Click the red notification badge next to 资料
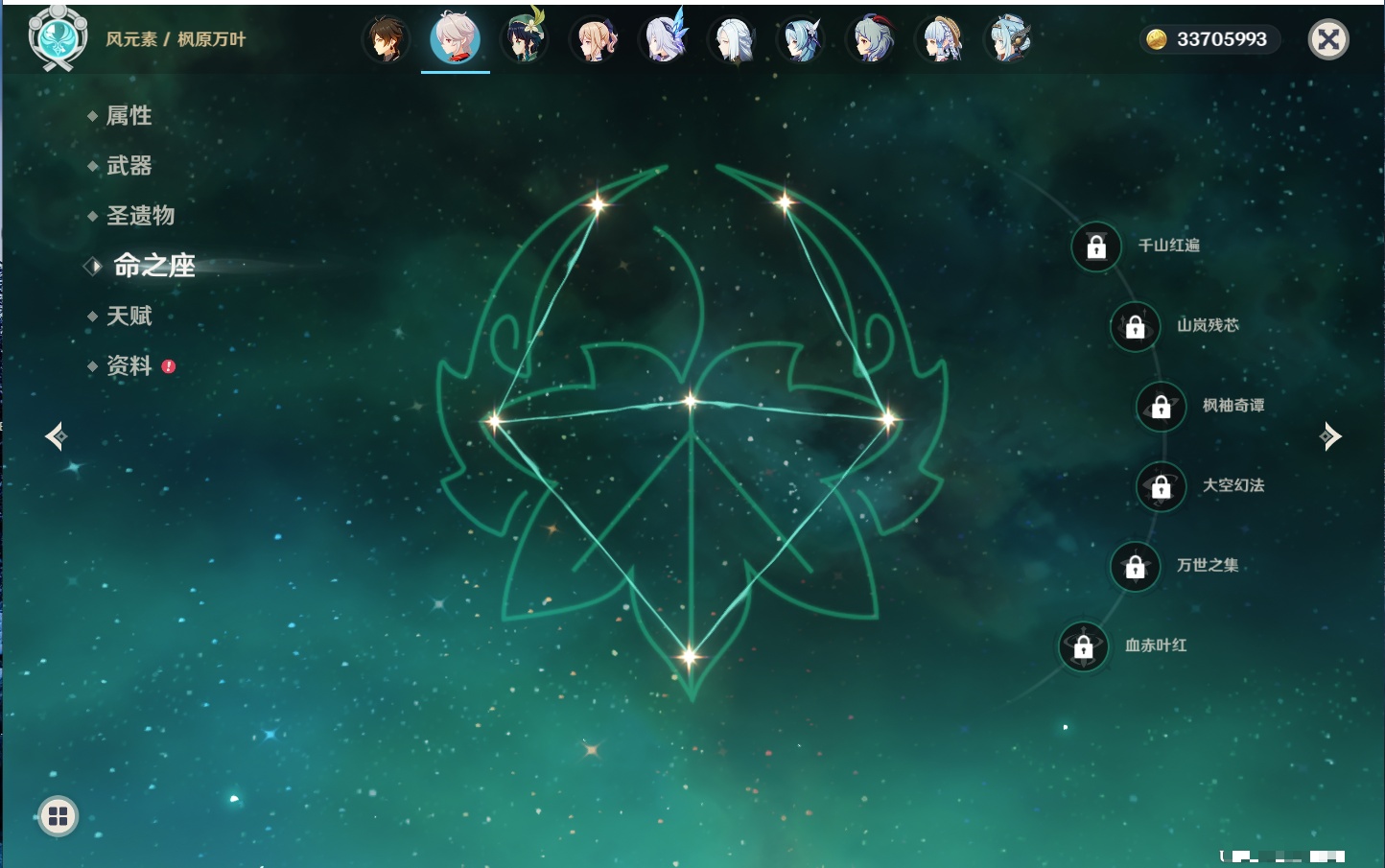Image resolution: width=1385 pixels, height=868 pixels. tap(169, 366)
